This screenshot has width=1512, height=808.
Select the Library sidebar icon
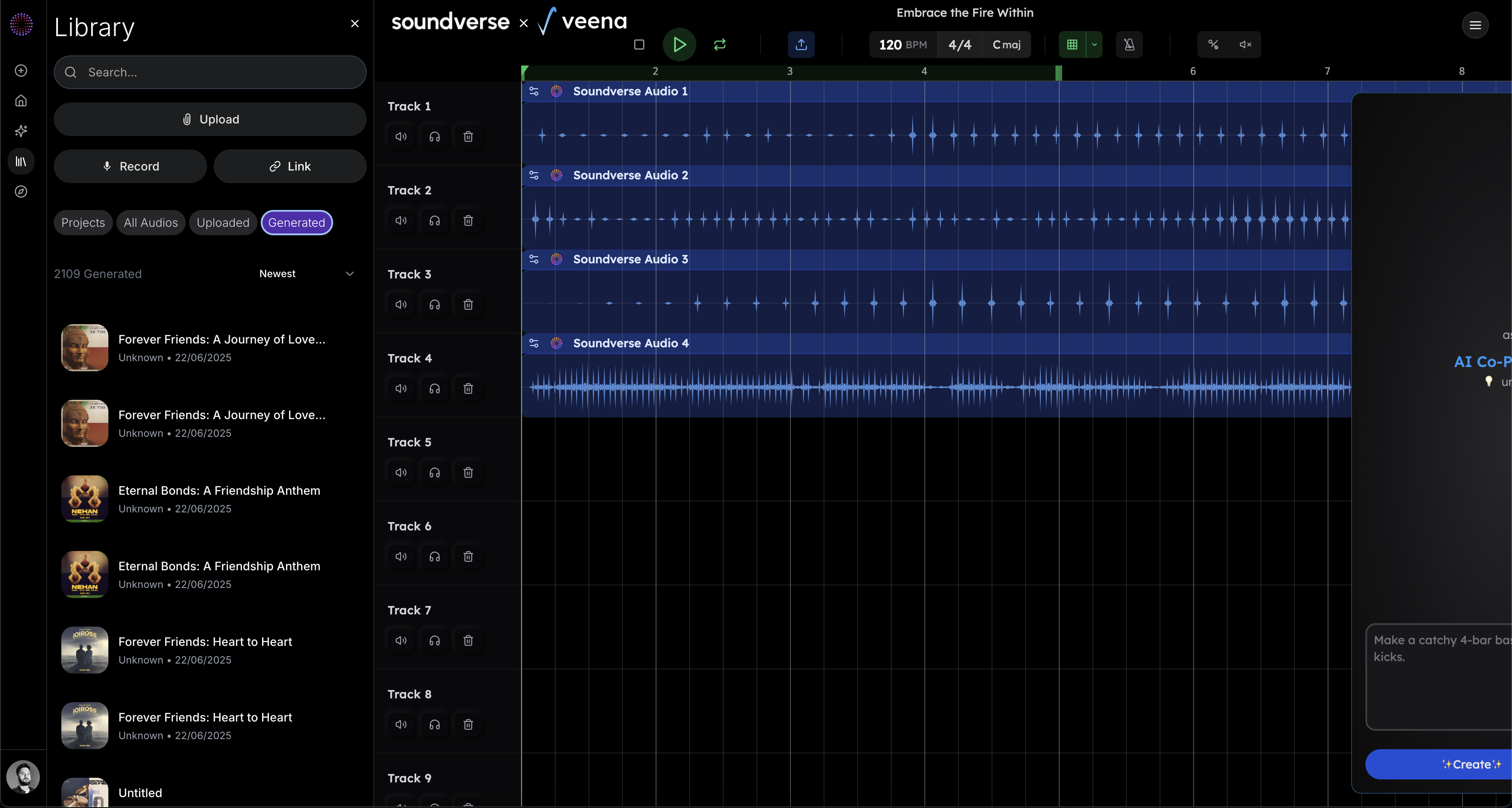pos(21,161)
